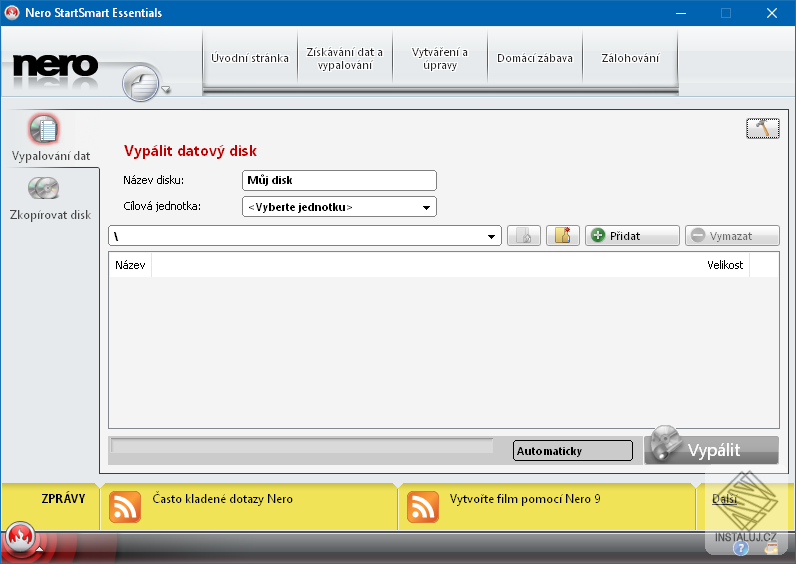Click the small icon right of the help icon

(x=771, y=548)
